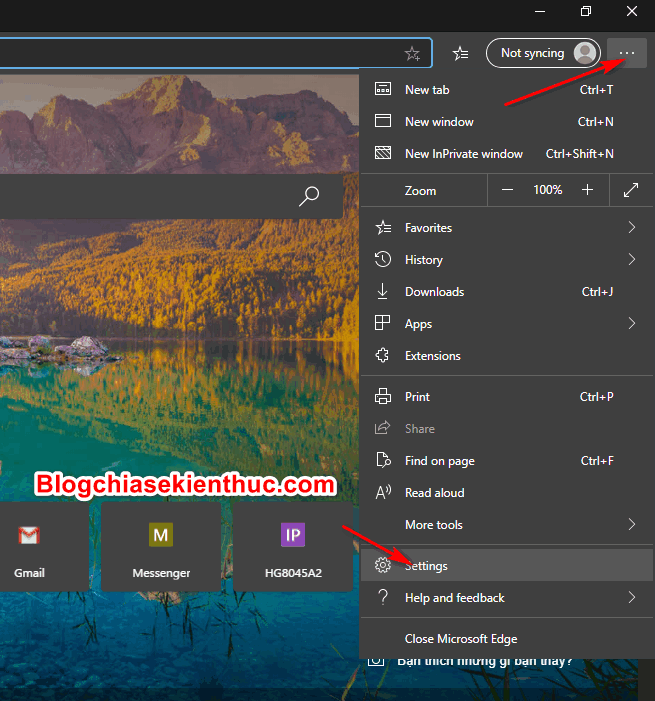
Task: Expand the Favorites submenu chevron
Action: pos(631,228)
